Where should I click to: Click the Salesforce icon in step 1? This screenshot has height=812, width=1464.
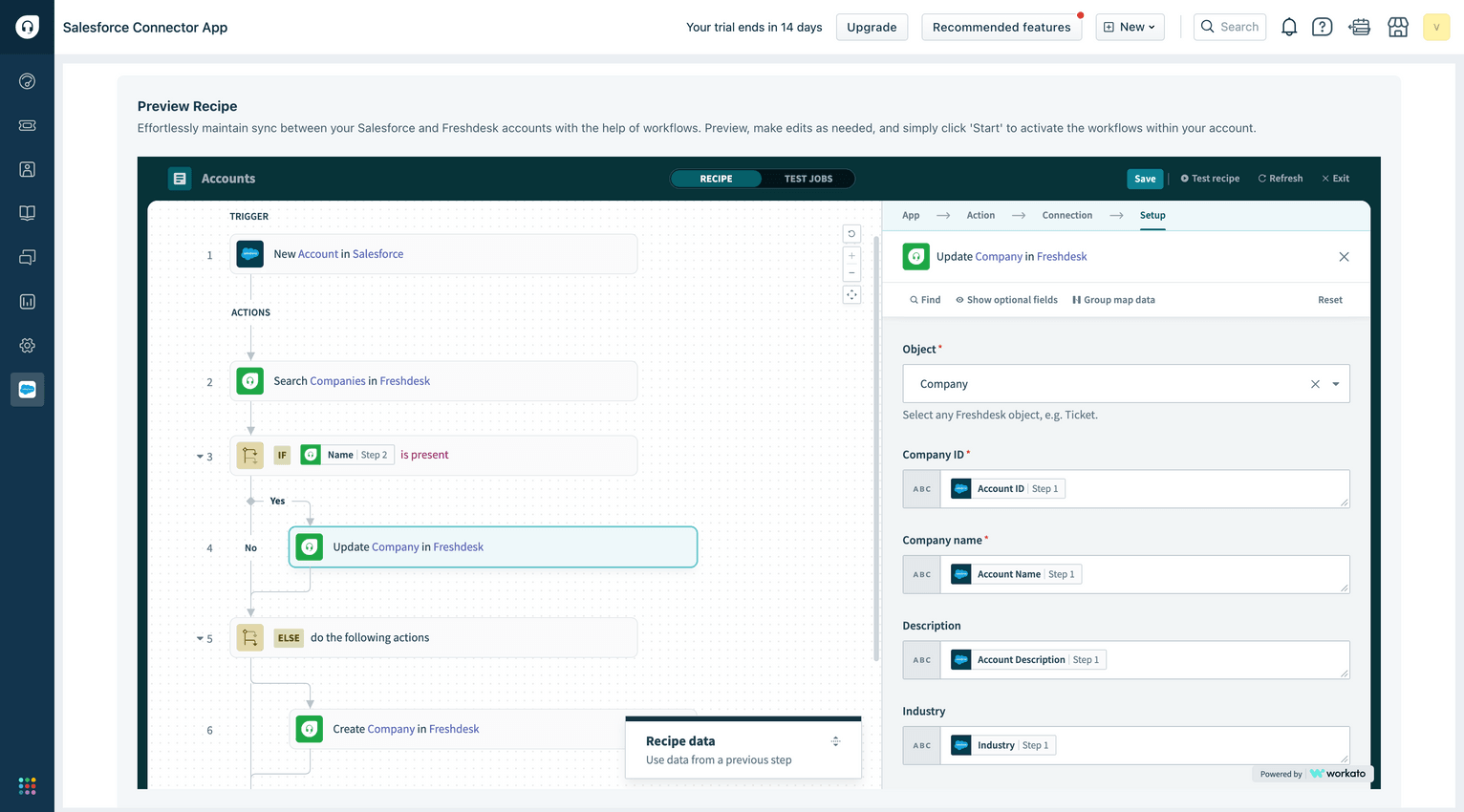[x=250, y=254]
